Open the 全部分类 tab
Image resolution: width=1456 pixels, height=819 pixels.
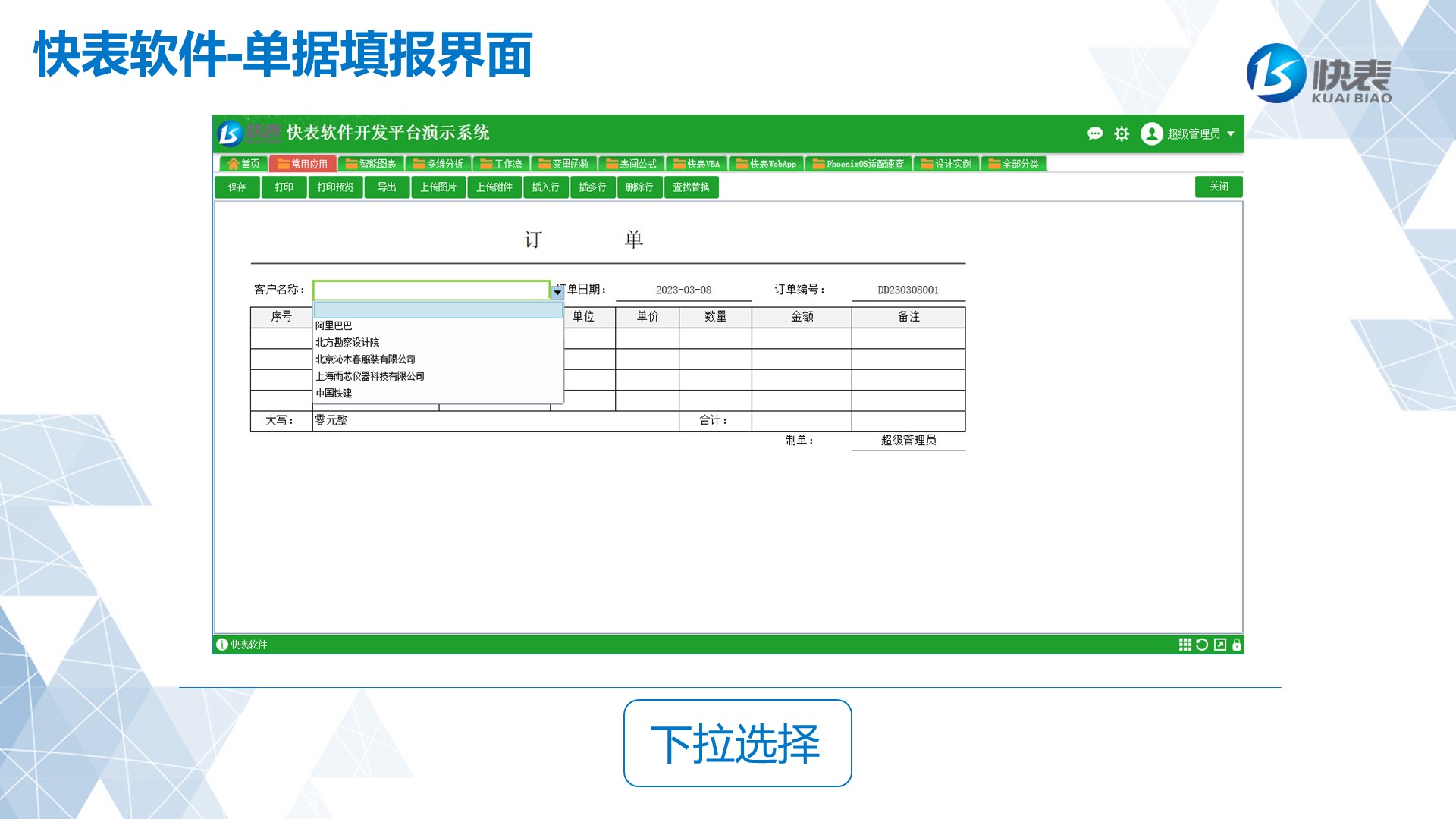point(1013,164)
